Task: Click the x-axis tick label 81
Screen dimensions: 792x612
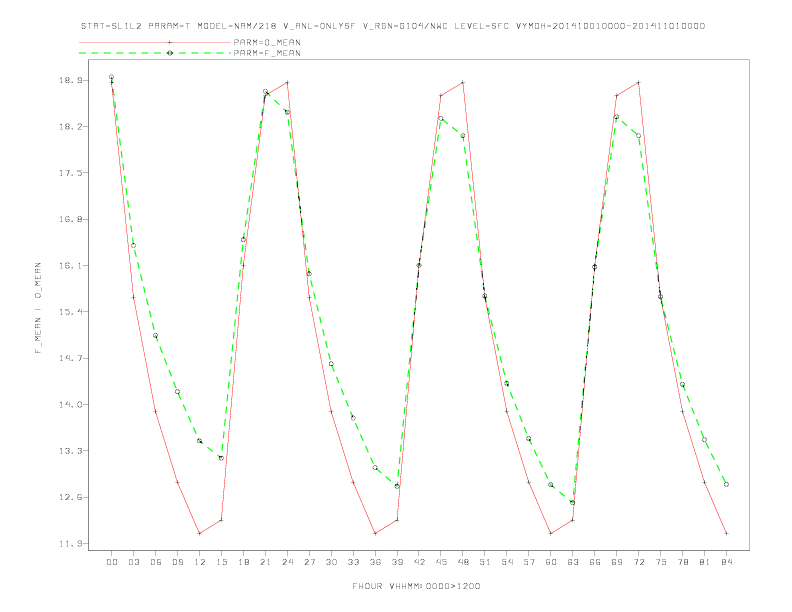Action: pyautogui.click(x=705, y=562)
